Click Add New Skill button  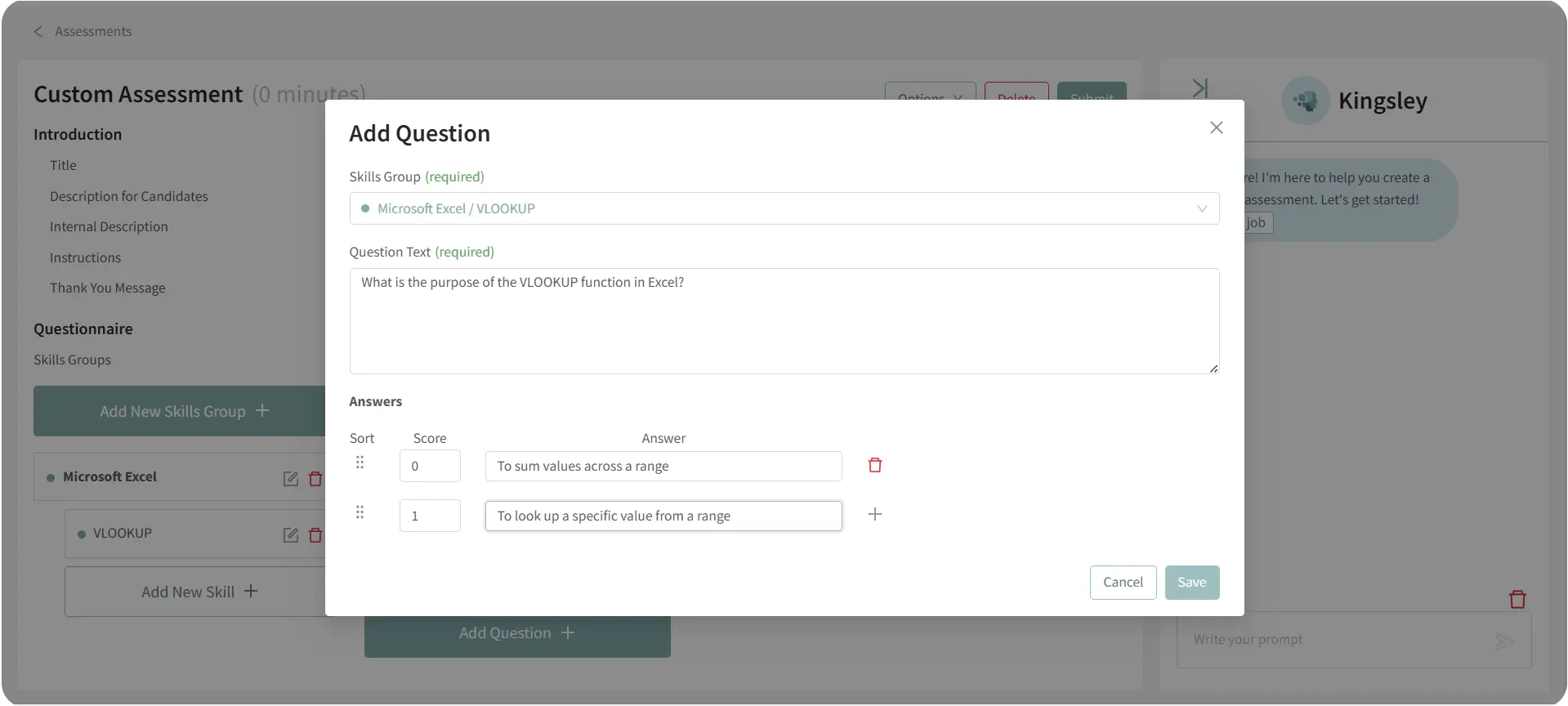(x=195, y=592)
